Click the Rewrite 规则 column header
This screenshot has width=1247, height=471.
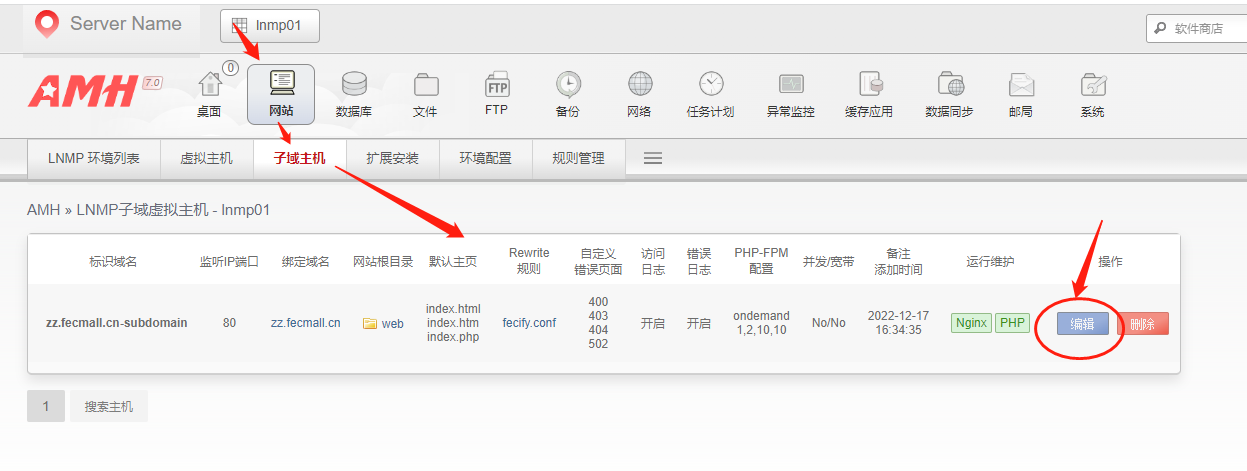coord(529,261)
